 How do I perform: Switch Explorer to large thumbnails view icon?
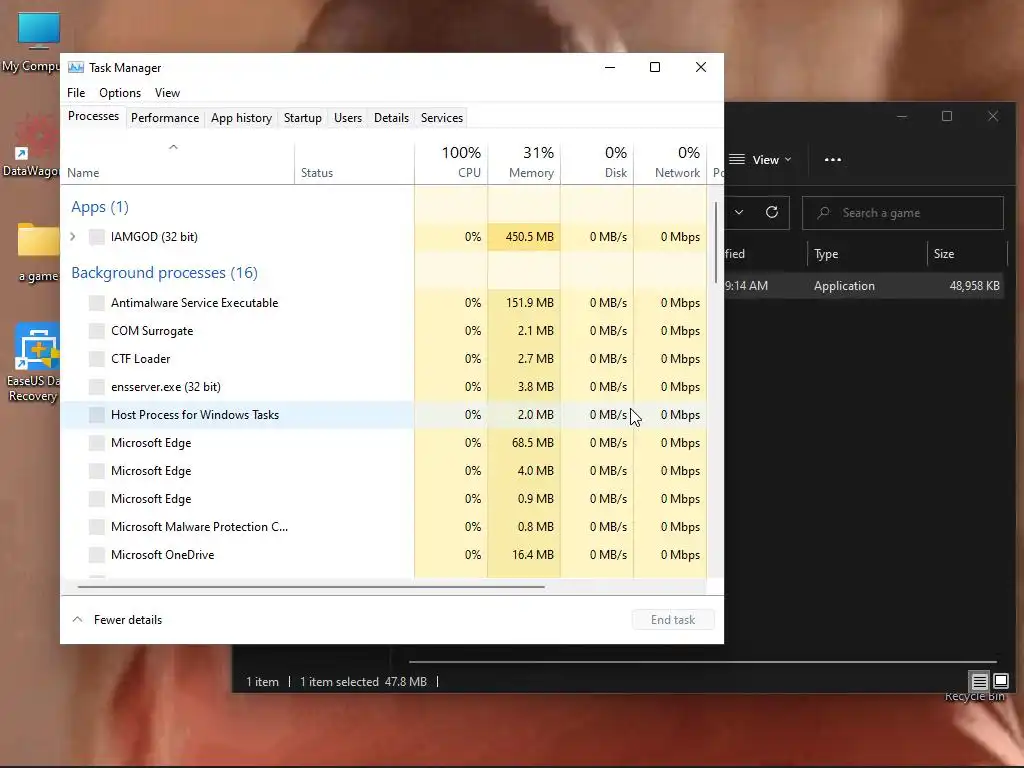coord(1000,681)
